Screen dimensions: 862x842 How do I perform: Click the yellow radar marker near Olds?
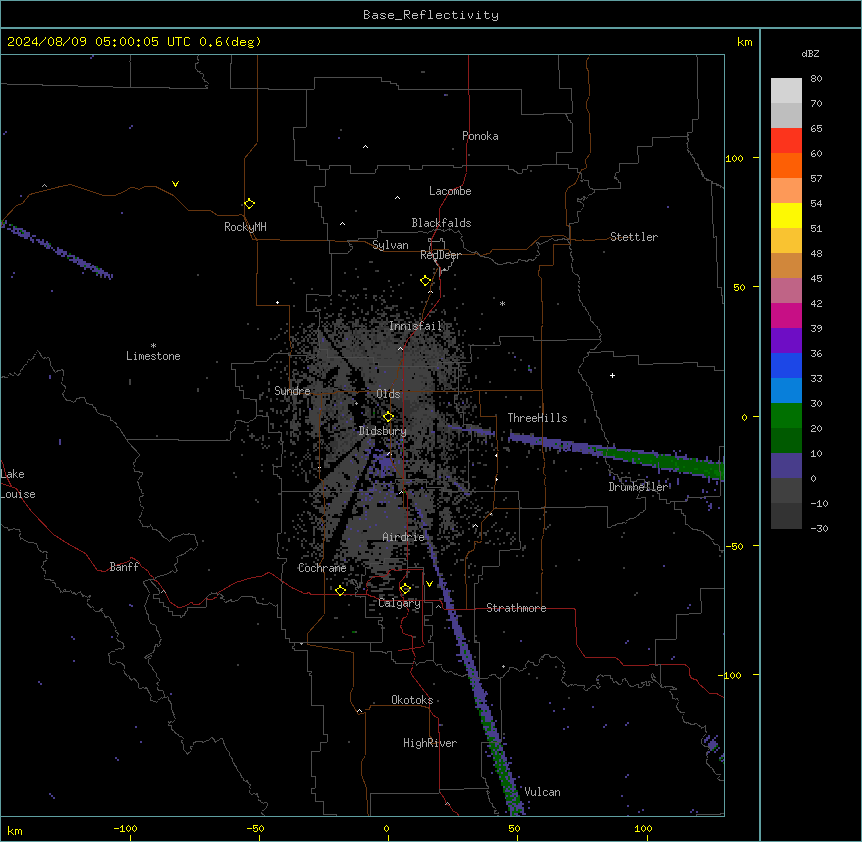[388, 417]
